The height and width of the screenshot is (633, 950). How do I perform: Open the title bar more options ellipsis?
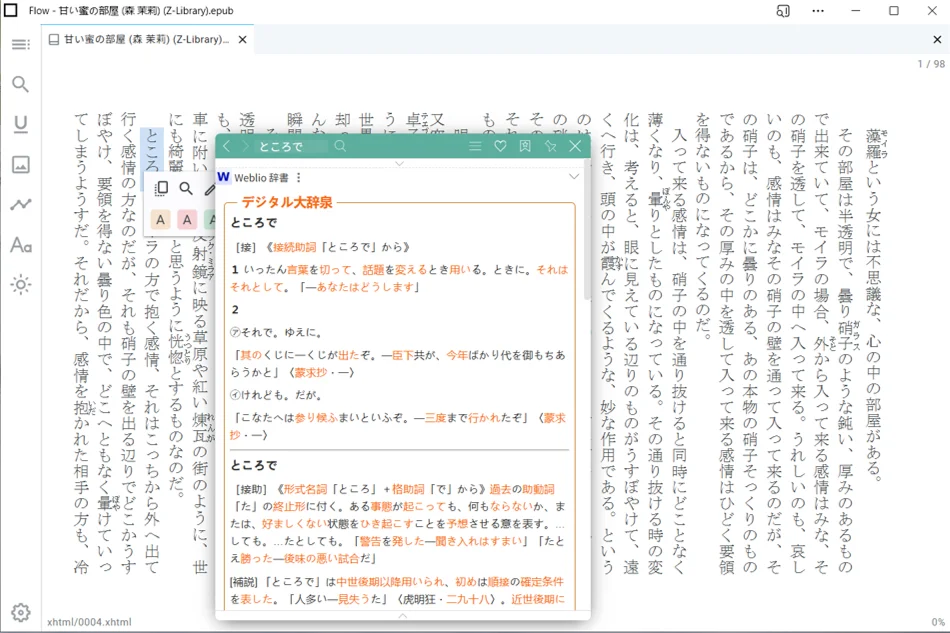tap(818, 11)
